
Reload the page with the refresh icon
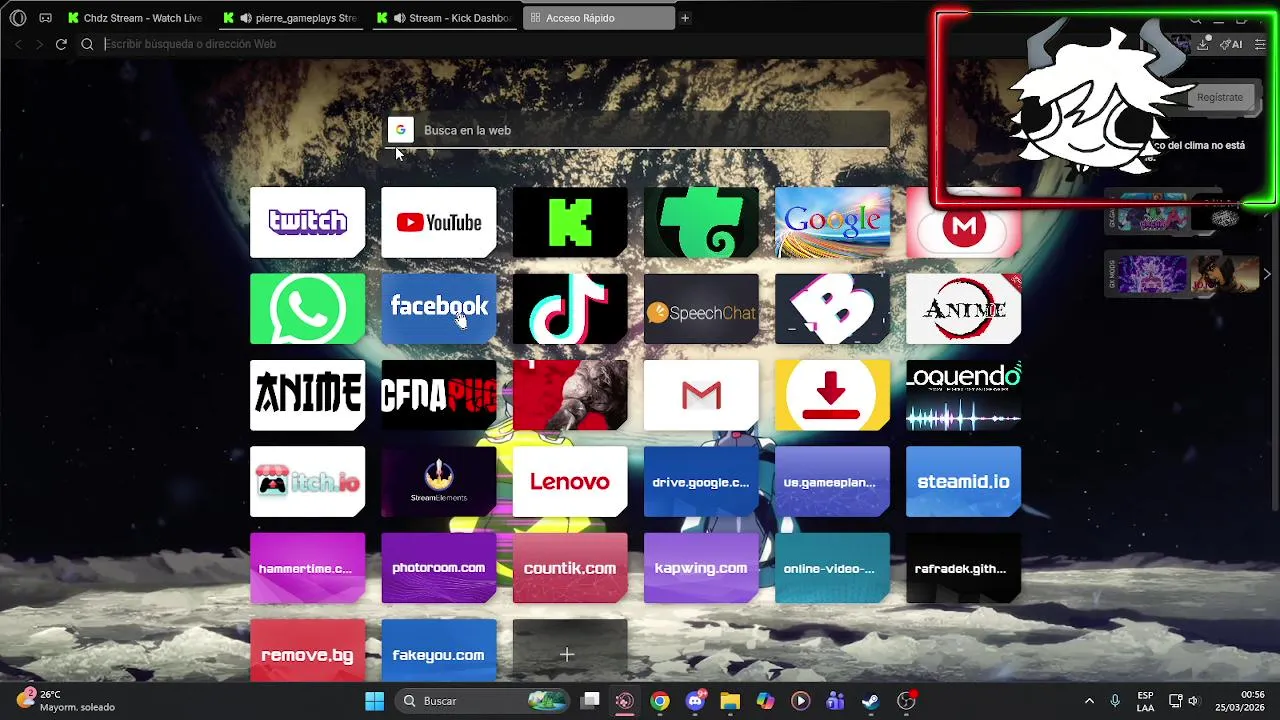pos(61,44)
